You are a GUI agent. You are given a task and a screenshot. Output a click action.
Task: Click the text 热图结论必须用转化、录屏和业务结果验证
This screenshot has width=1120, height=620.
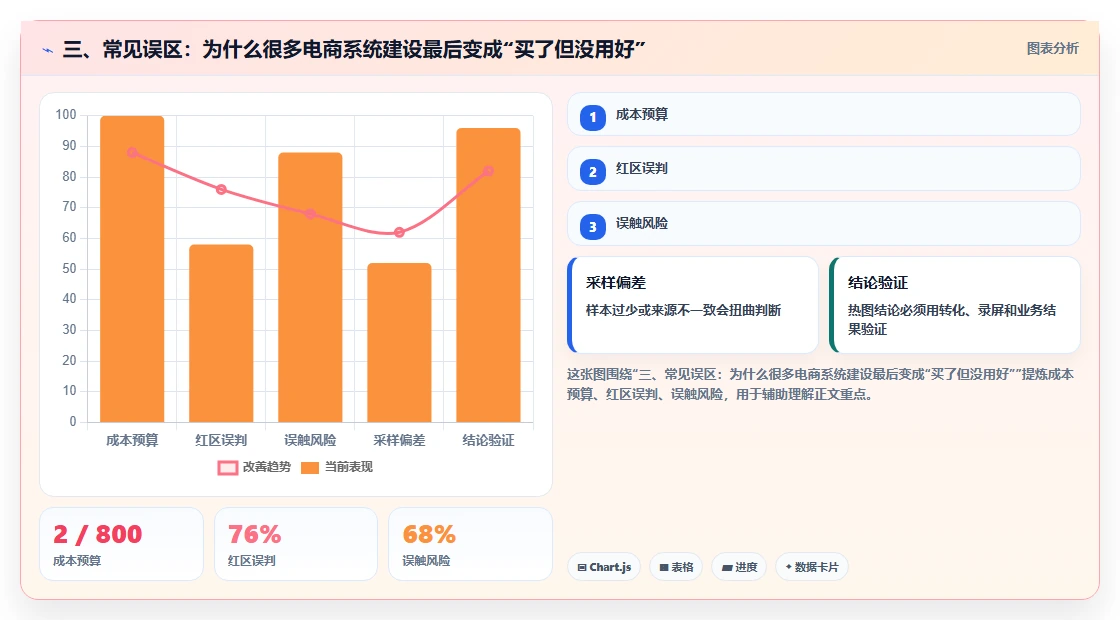[x=951, y=319]
